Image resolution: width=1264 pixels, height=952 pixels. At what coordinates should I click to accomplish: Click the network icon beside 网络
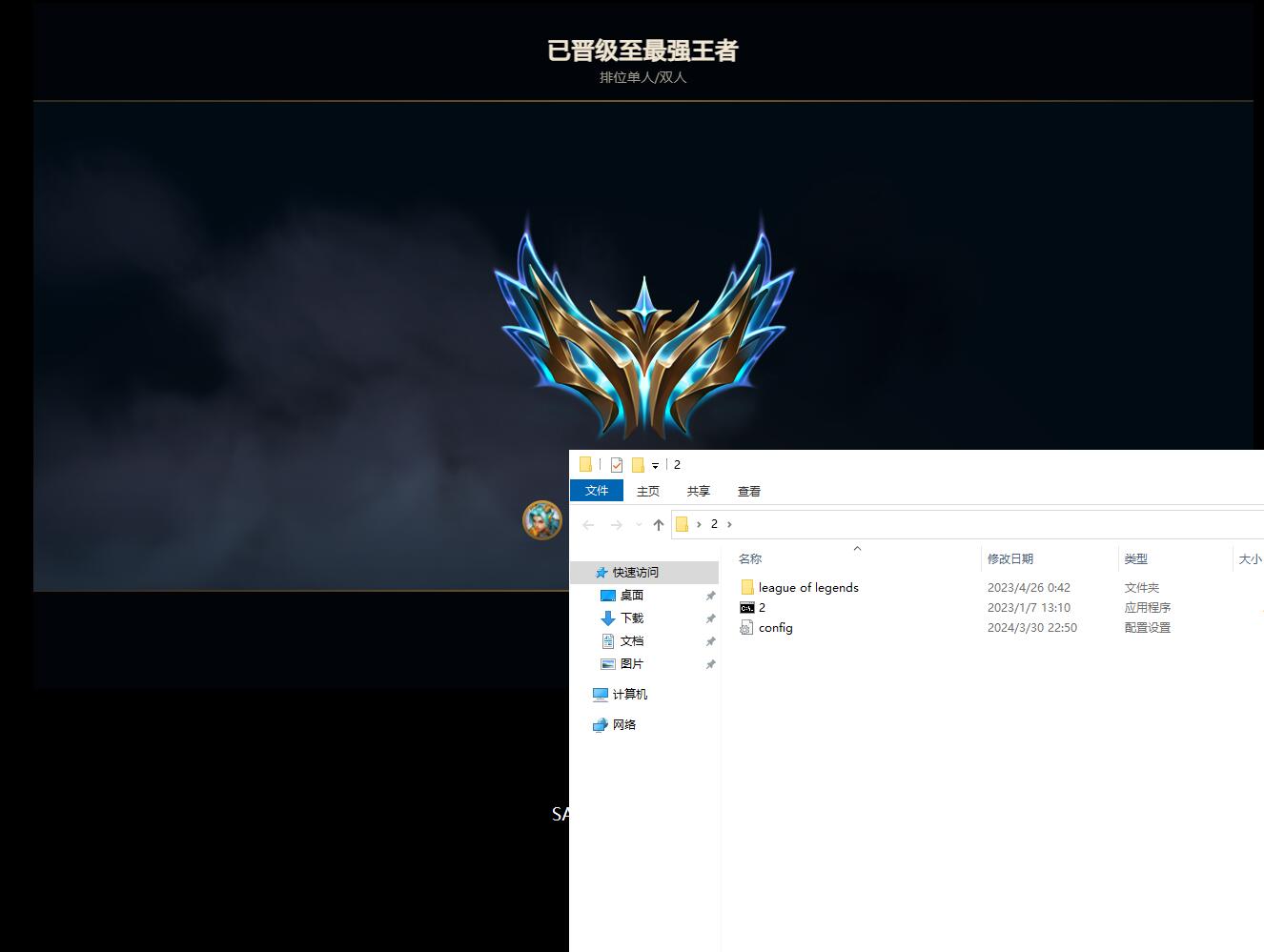[601, 725]
